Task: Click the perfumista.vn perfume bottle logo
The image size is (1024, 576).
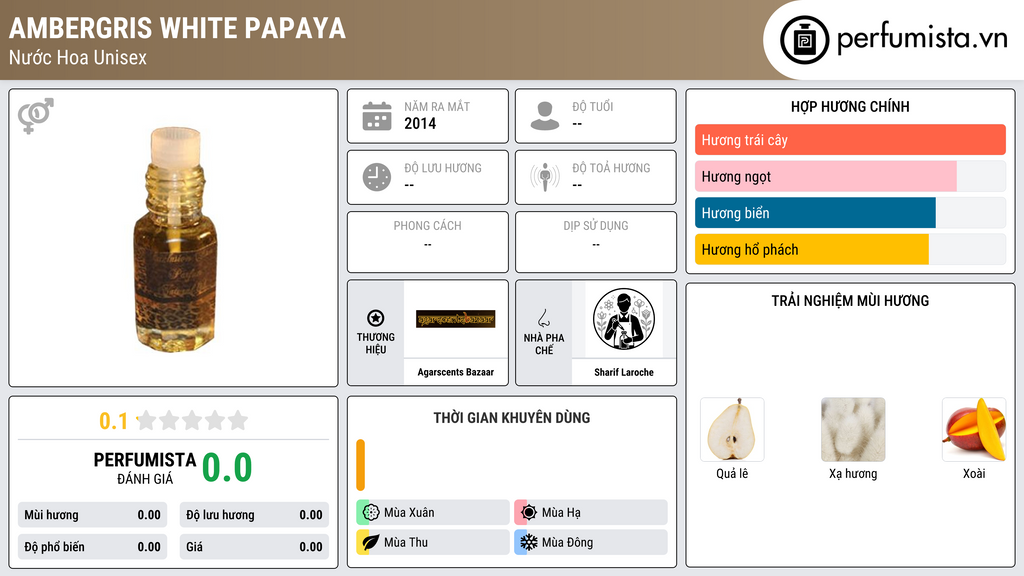Action: (805, 40)
